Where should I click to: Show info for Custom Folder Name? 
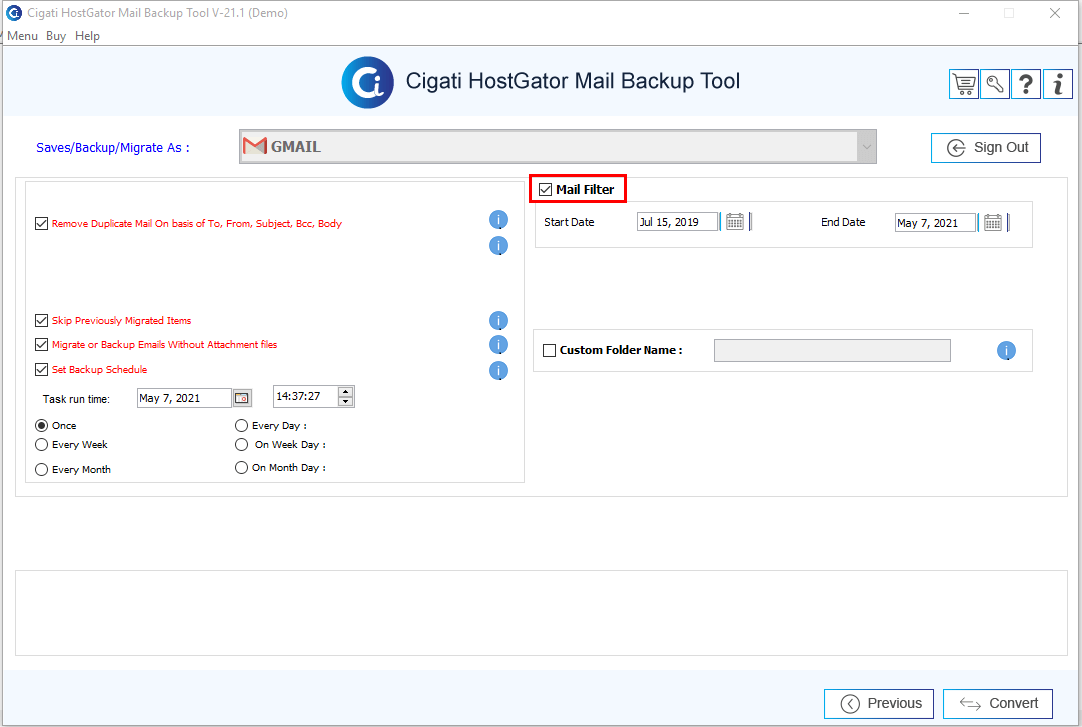pos(1006,351)
